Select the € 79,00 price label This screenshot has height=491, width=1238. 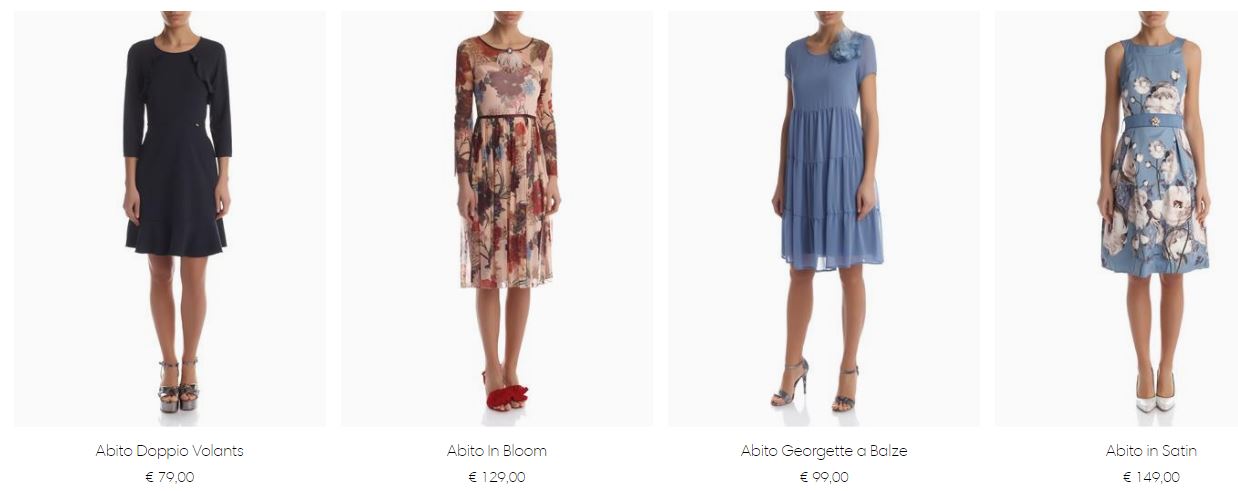click(170, 477)
